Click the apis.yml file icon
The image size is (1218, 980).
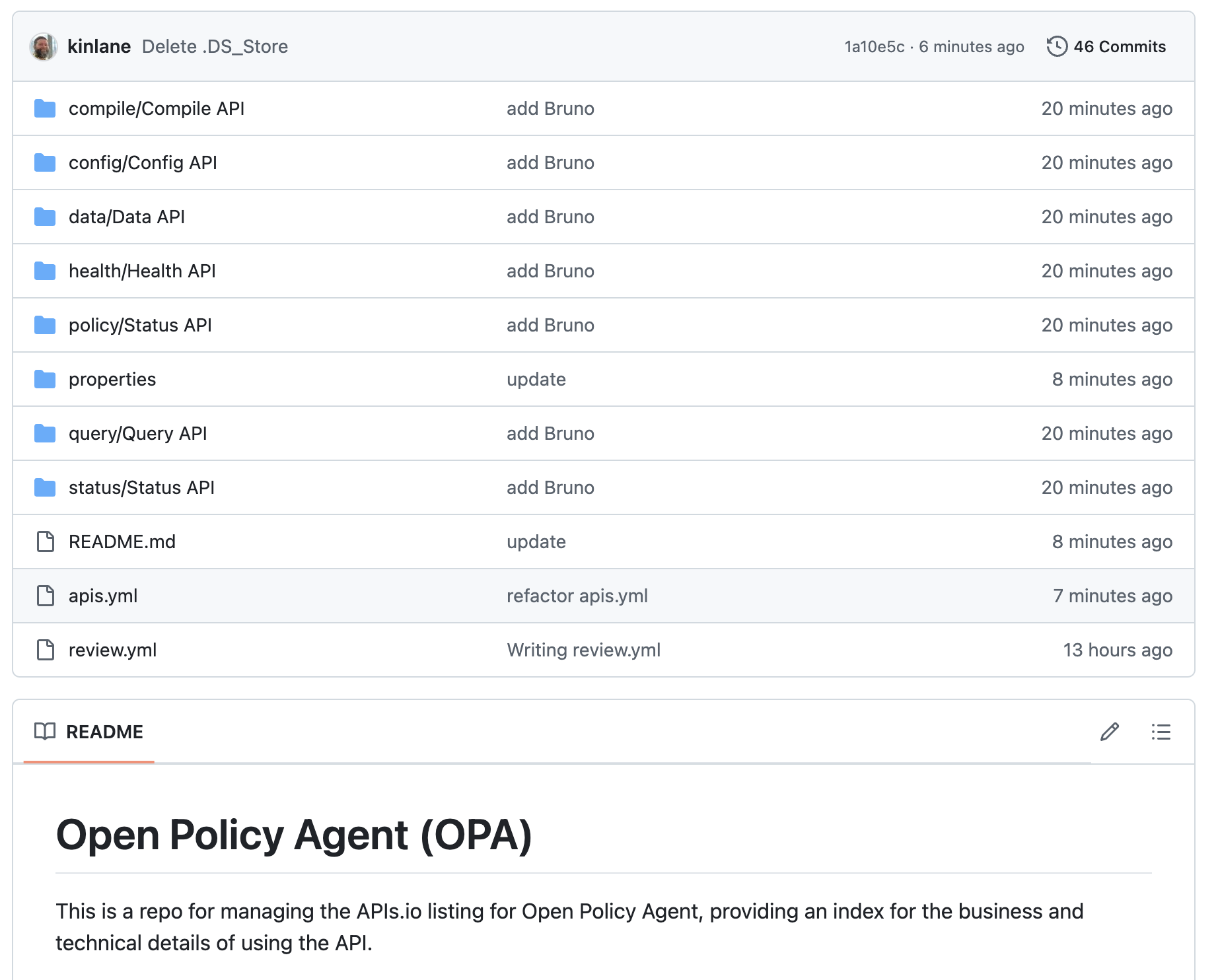click(x=45, y=596)
